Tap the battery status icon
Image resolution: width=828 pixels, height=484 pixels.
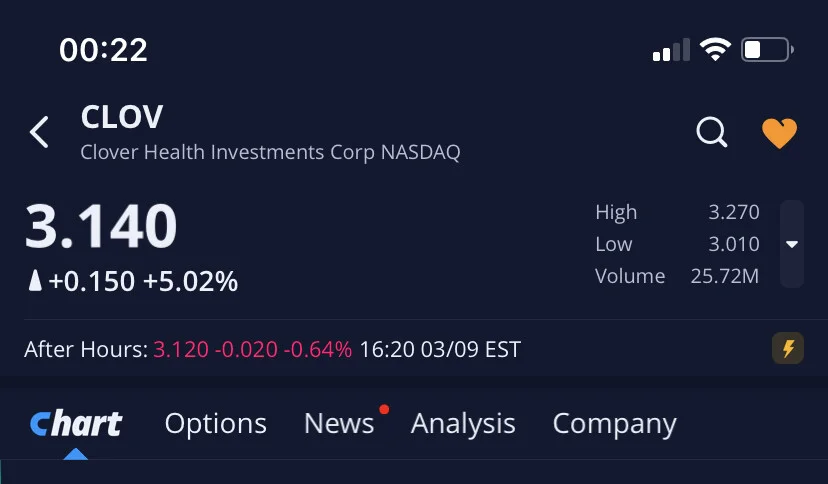click(x=767, y=50)
